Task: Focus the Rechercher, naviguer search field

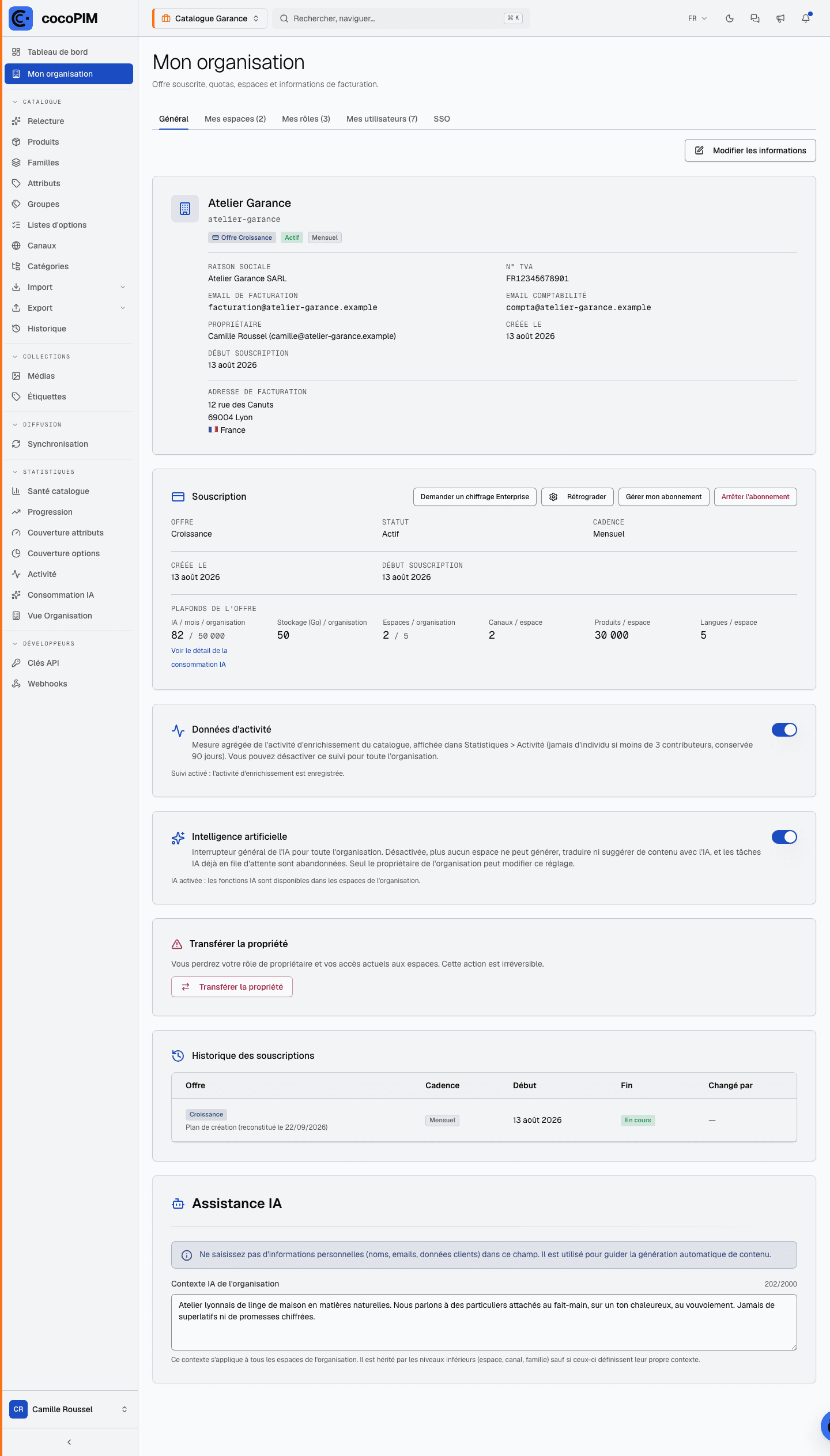Action: pos(401,18)
